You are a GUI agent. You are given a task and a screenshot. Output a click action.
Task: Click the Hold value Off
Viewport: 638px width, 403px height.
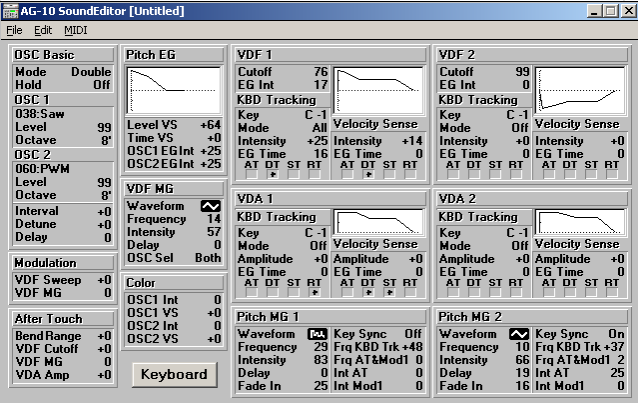[102, 85]
